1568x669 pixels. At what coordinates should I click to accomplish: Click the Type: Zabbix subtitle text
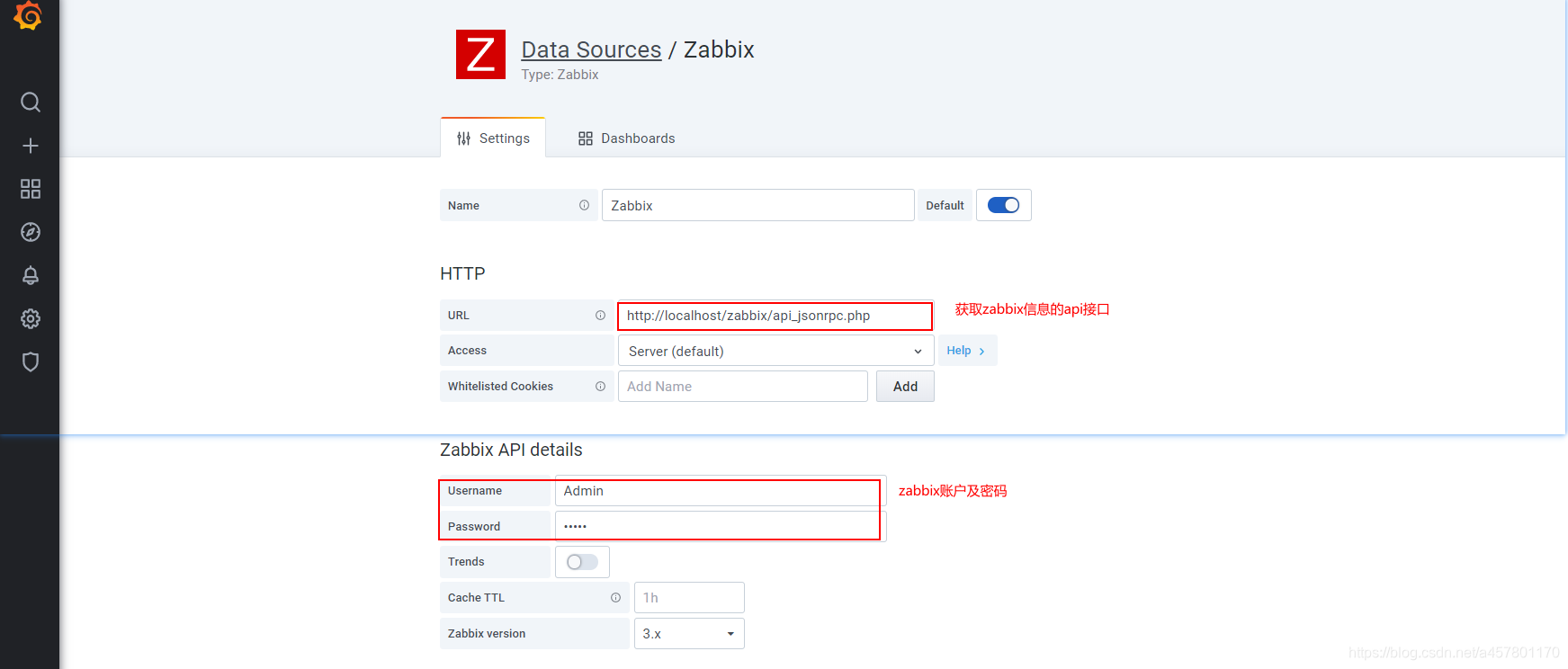click(x=560, y=75)
